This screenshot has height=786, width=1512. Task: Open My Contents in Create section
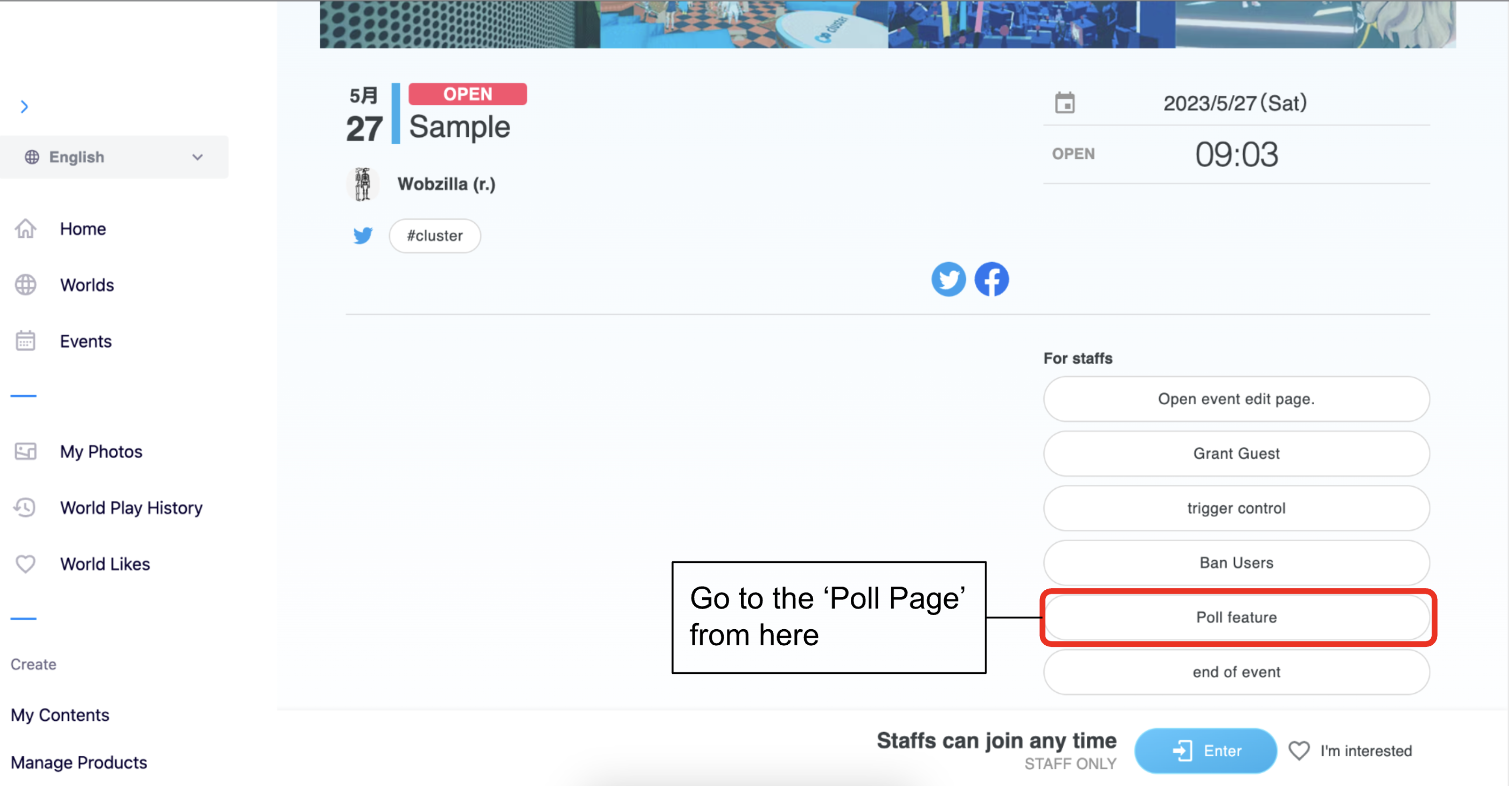[60, 714]
